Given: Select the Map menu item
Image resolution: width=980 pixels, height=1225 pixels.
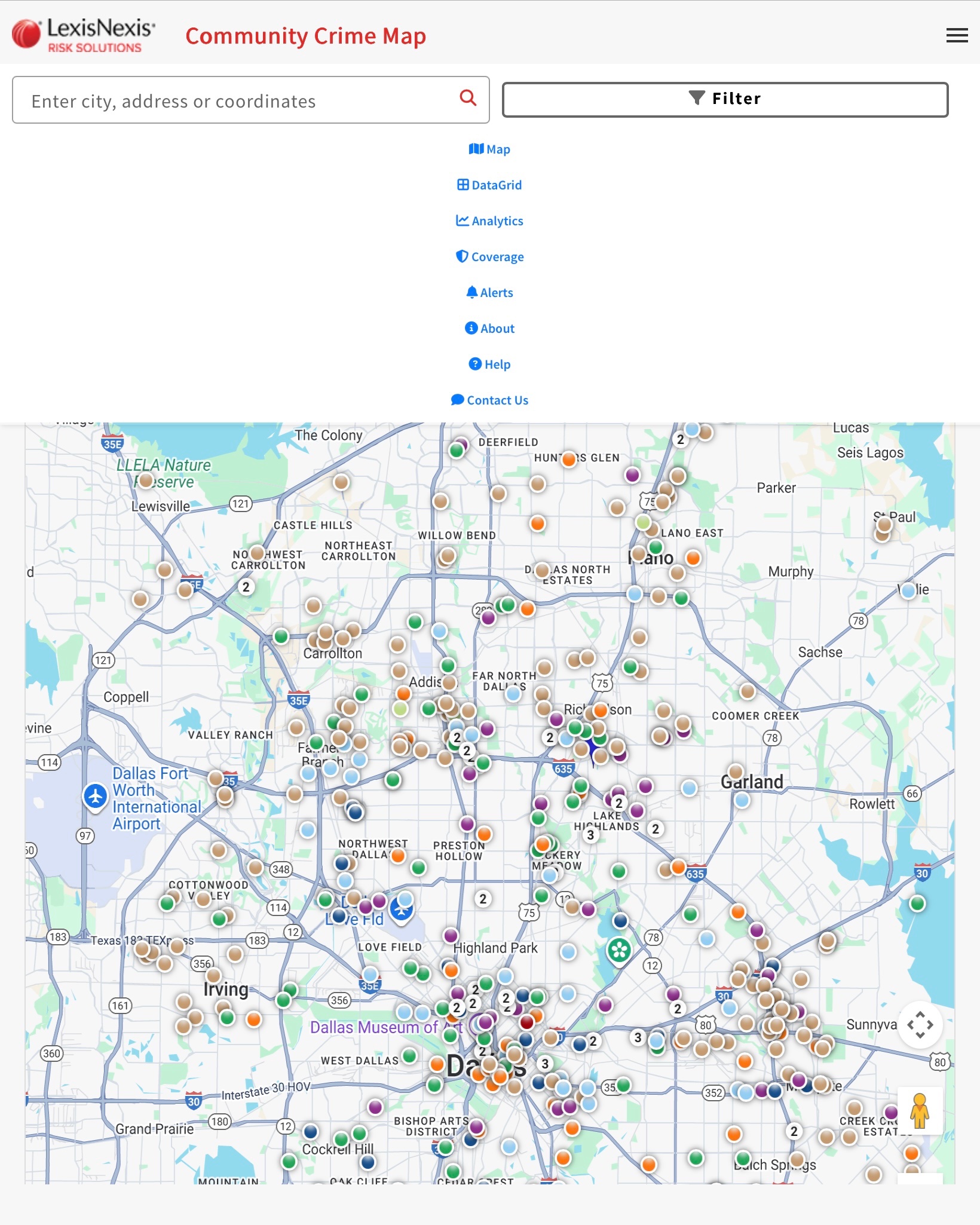Looking at the screenshot, I should pos(489,149).
